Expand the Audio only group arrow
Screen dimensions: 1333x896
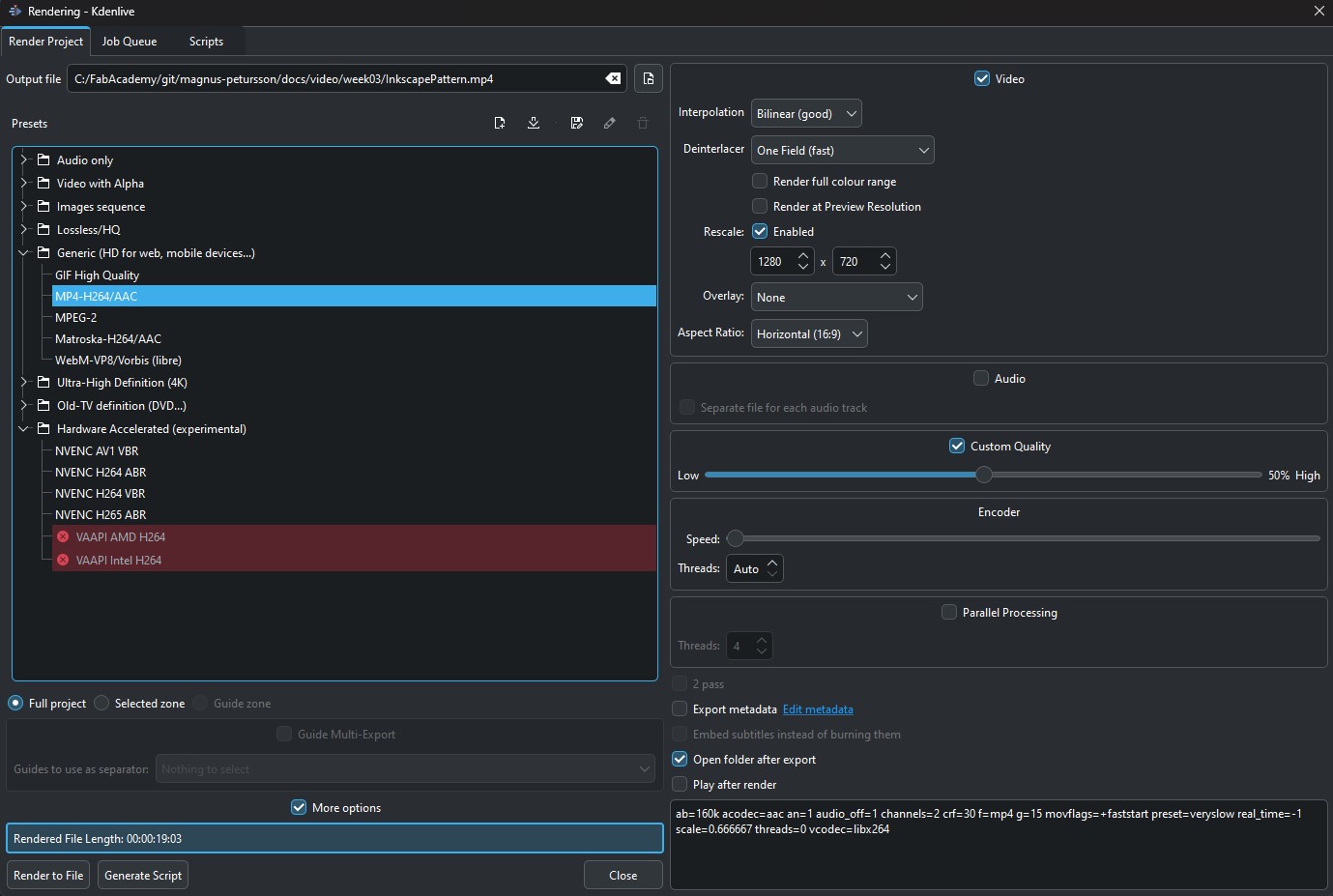coord(24,159)
